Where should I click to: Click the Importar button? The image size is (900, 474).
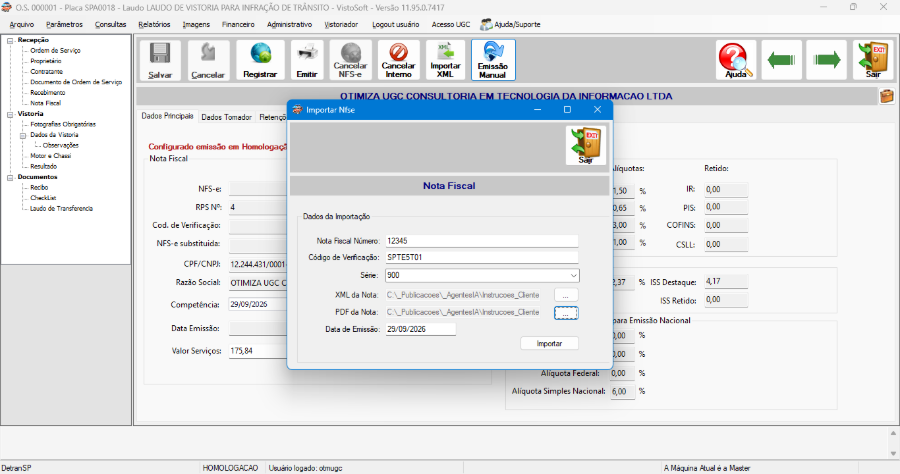549,343
